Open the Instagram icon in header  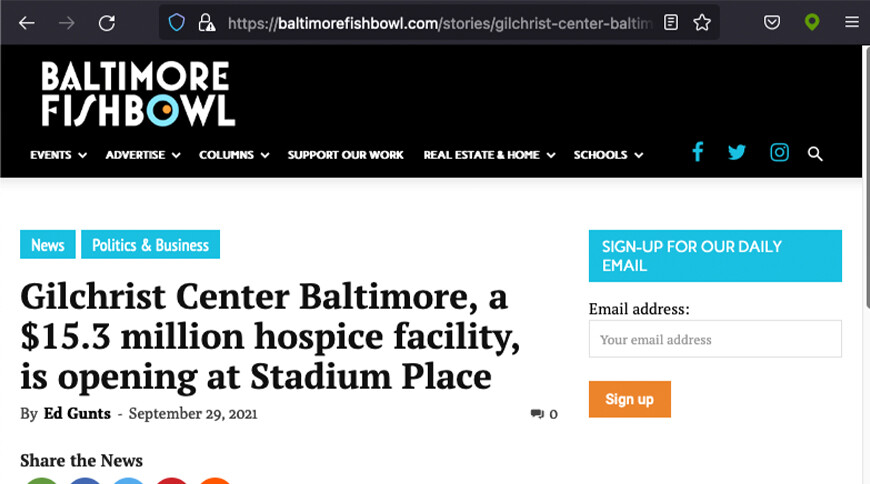(x=779, y=153)
